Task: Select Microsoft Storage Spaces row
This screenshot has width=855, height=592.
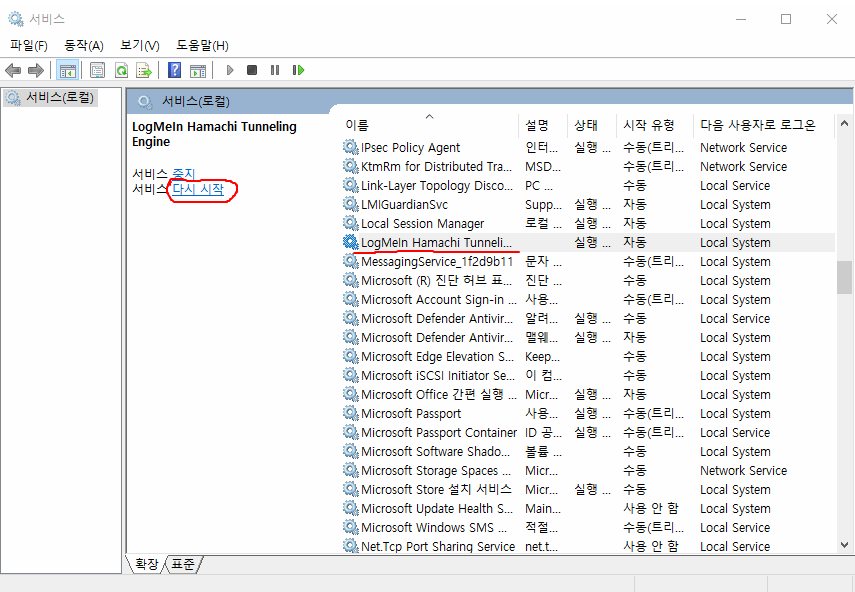Action: tap(588, 470)
